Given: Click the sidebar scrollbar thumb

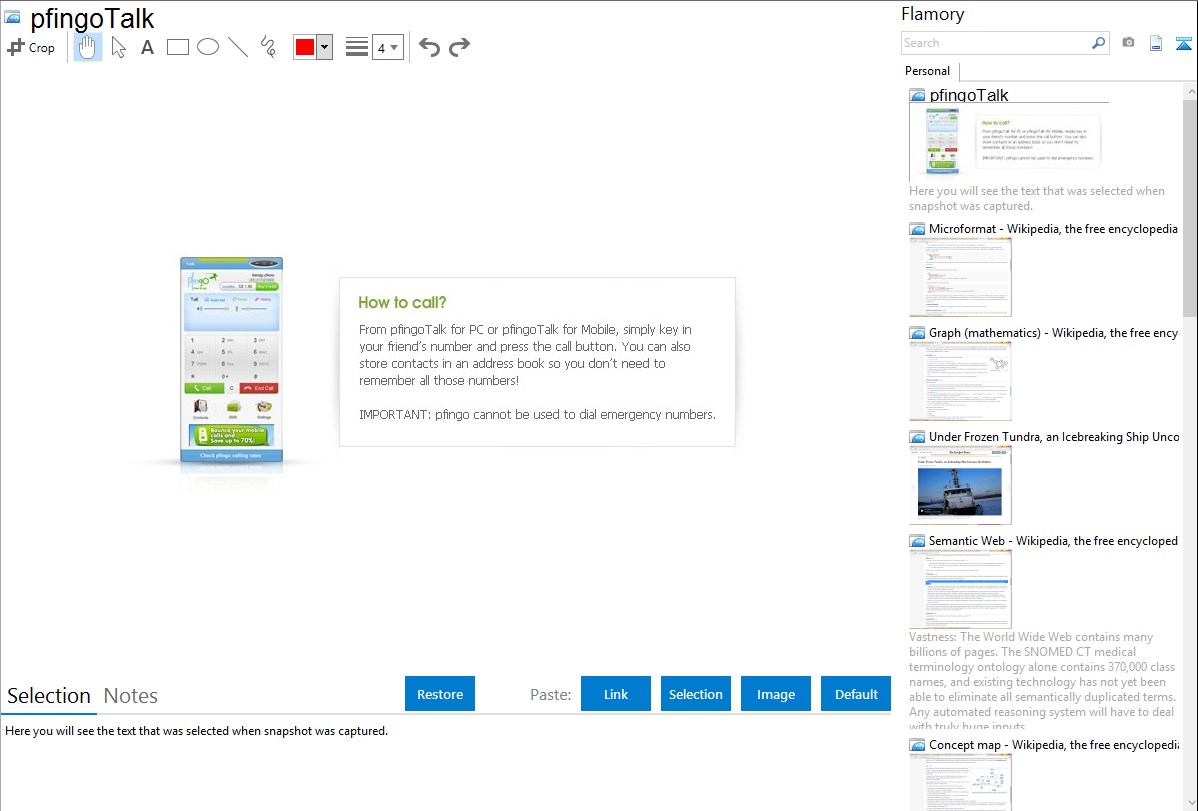Looking at the screenshot, I should (x=1190, y=207).
